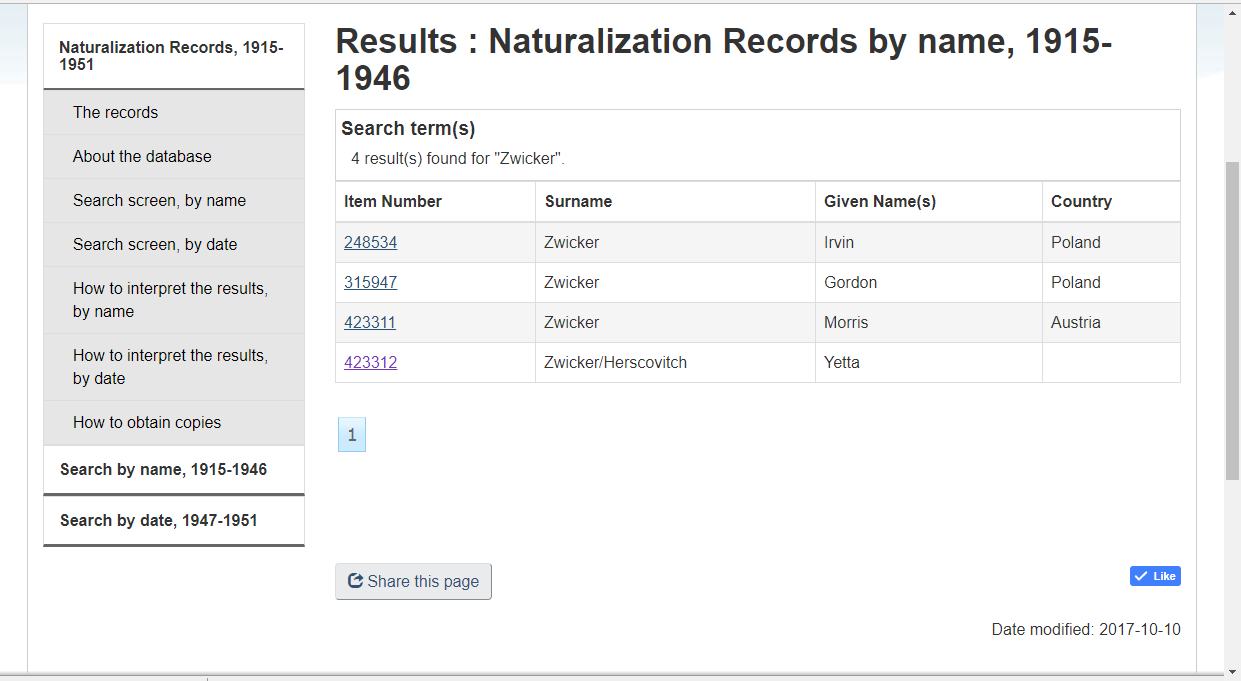Navigate to Search screen, by date
This screenshot has width=1241, height=681.
click(x=155, y=244)
